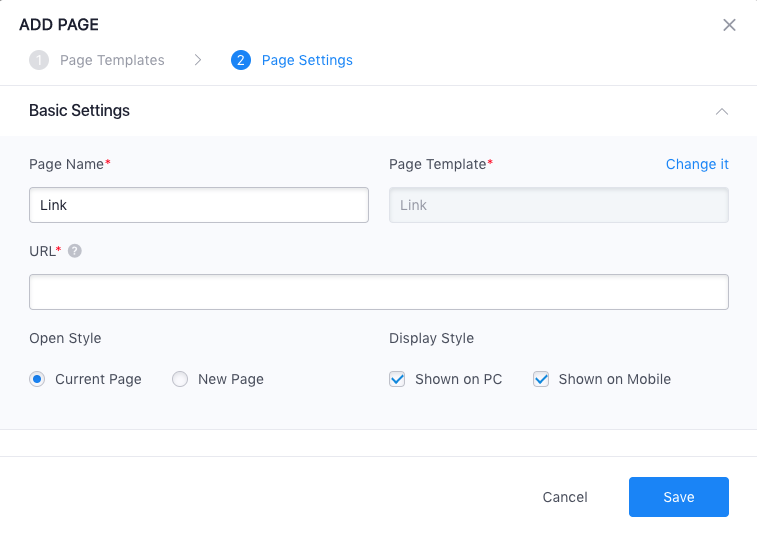Click the Page Name label
Screen dimensions: 757x534
[x=66, y=164]
